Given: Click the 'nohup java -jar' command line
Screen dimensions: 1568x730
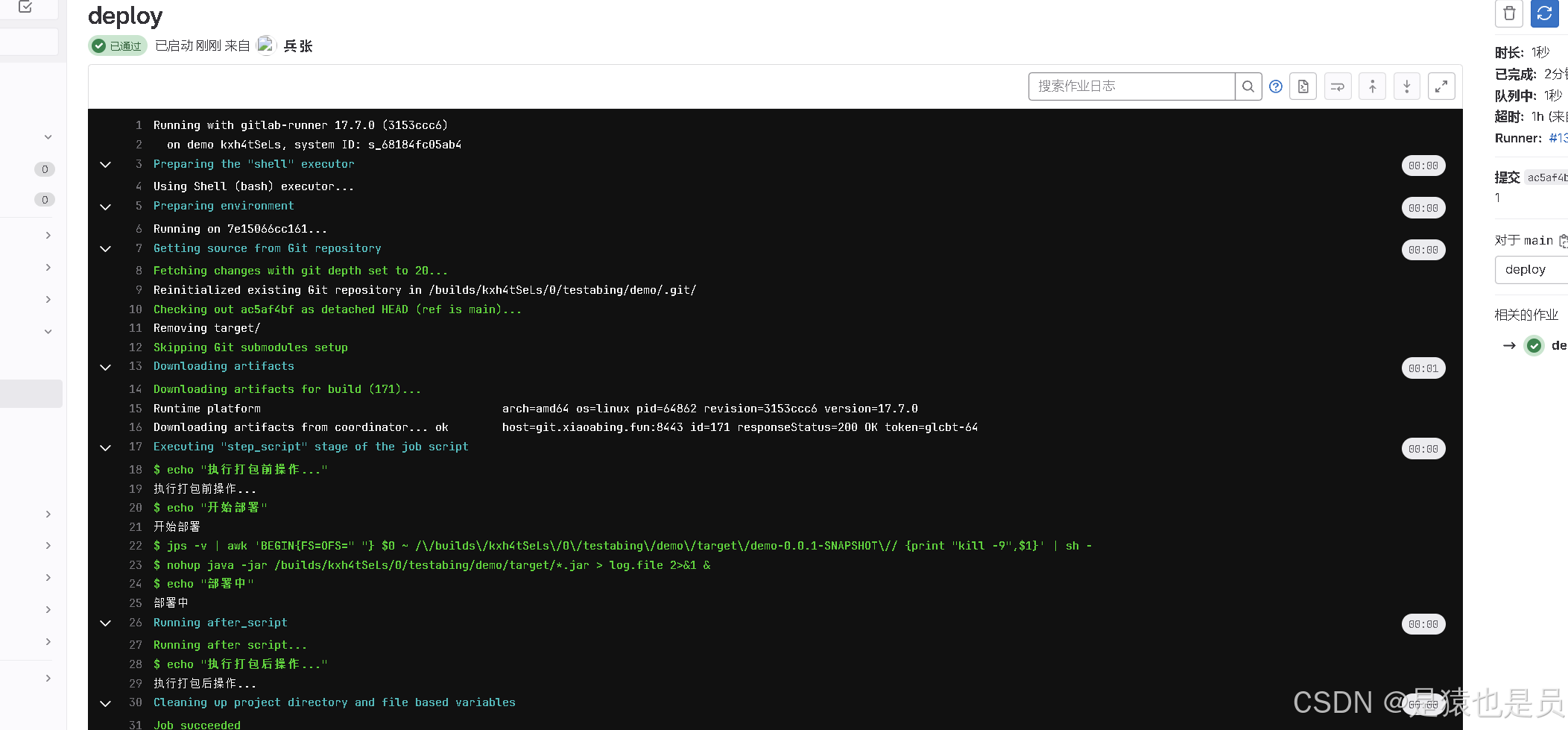Looking at the screenshot, I should 431,565.
